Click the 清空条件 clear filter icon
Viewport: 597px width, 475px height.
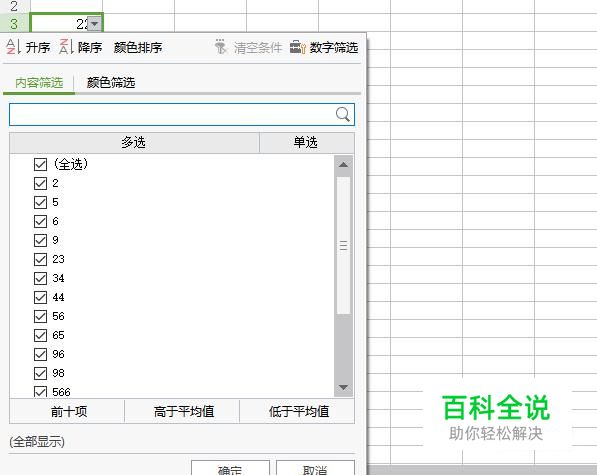[220, 47]
